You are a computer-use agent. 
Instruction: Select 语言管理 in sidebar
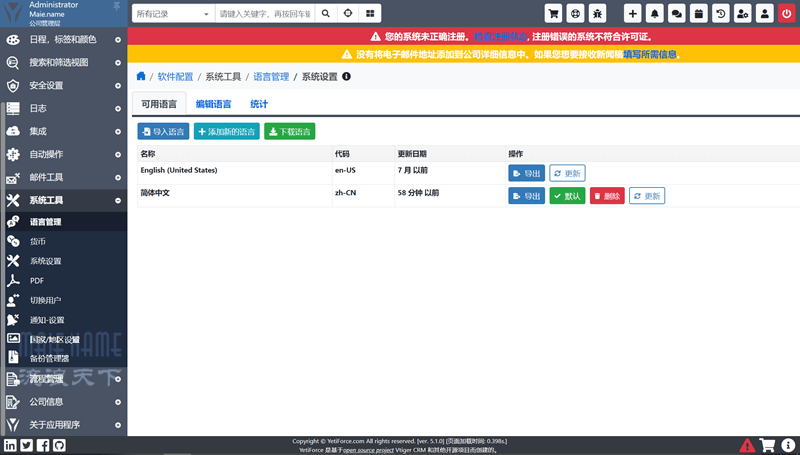[63, 221]
